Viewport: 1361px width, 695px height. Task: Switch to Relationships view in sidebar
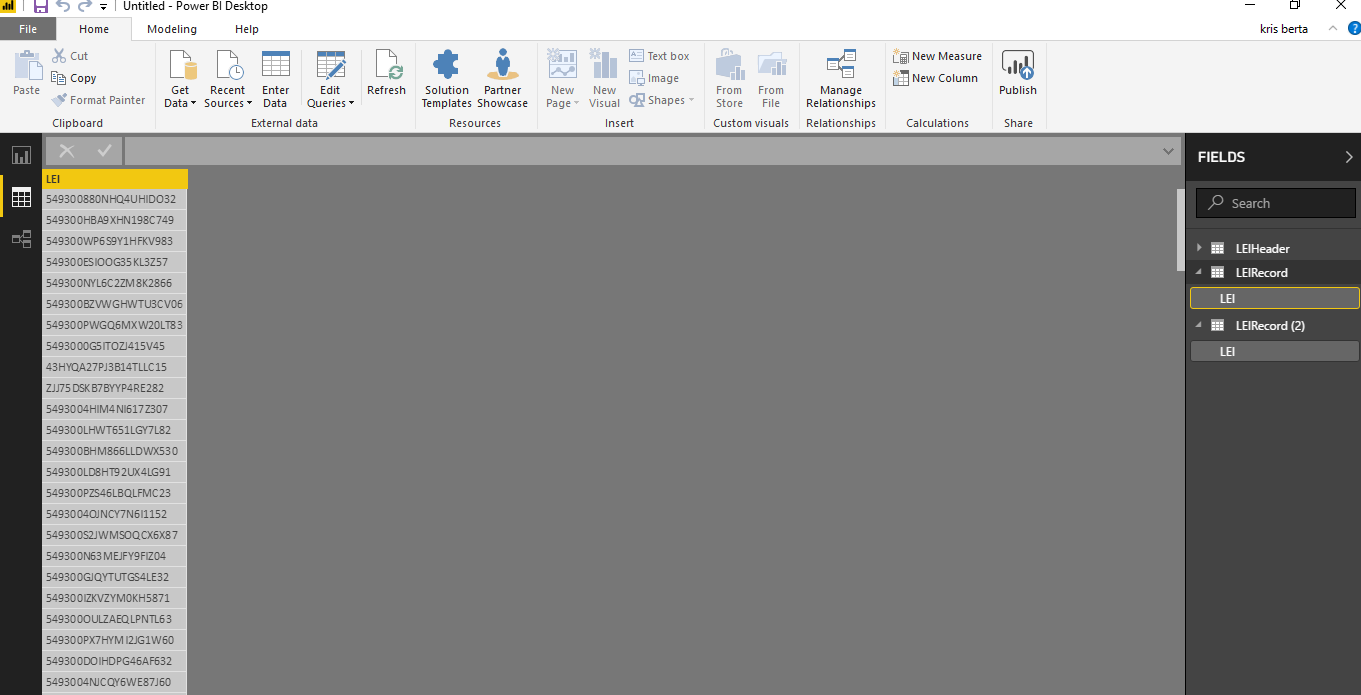click(21, 239)
